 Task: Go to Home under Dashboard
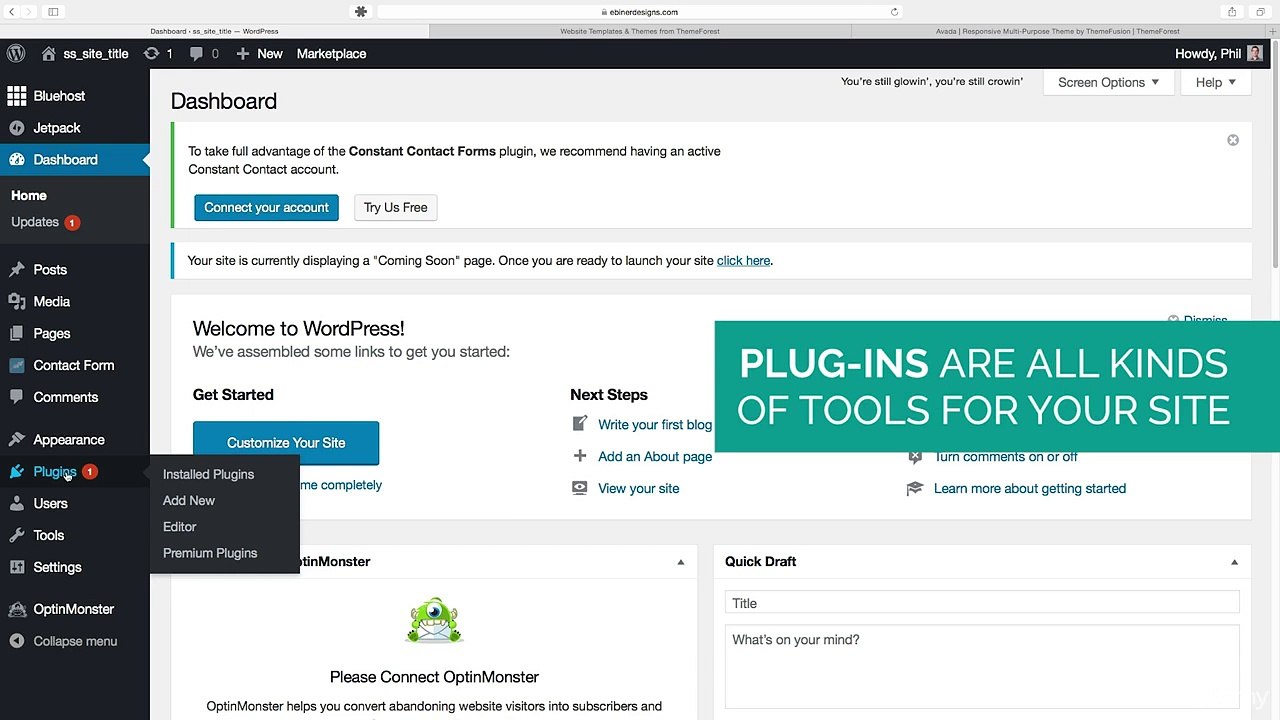[x=29, y=196]
